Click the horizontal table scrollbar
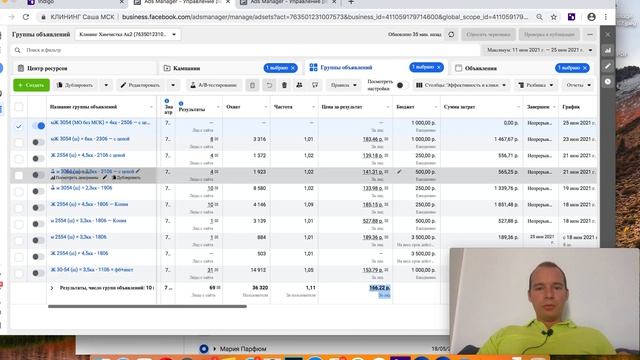 coord(147,306)
